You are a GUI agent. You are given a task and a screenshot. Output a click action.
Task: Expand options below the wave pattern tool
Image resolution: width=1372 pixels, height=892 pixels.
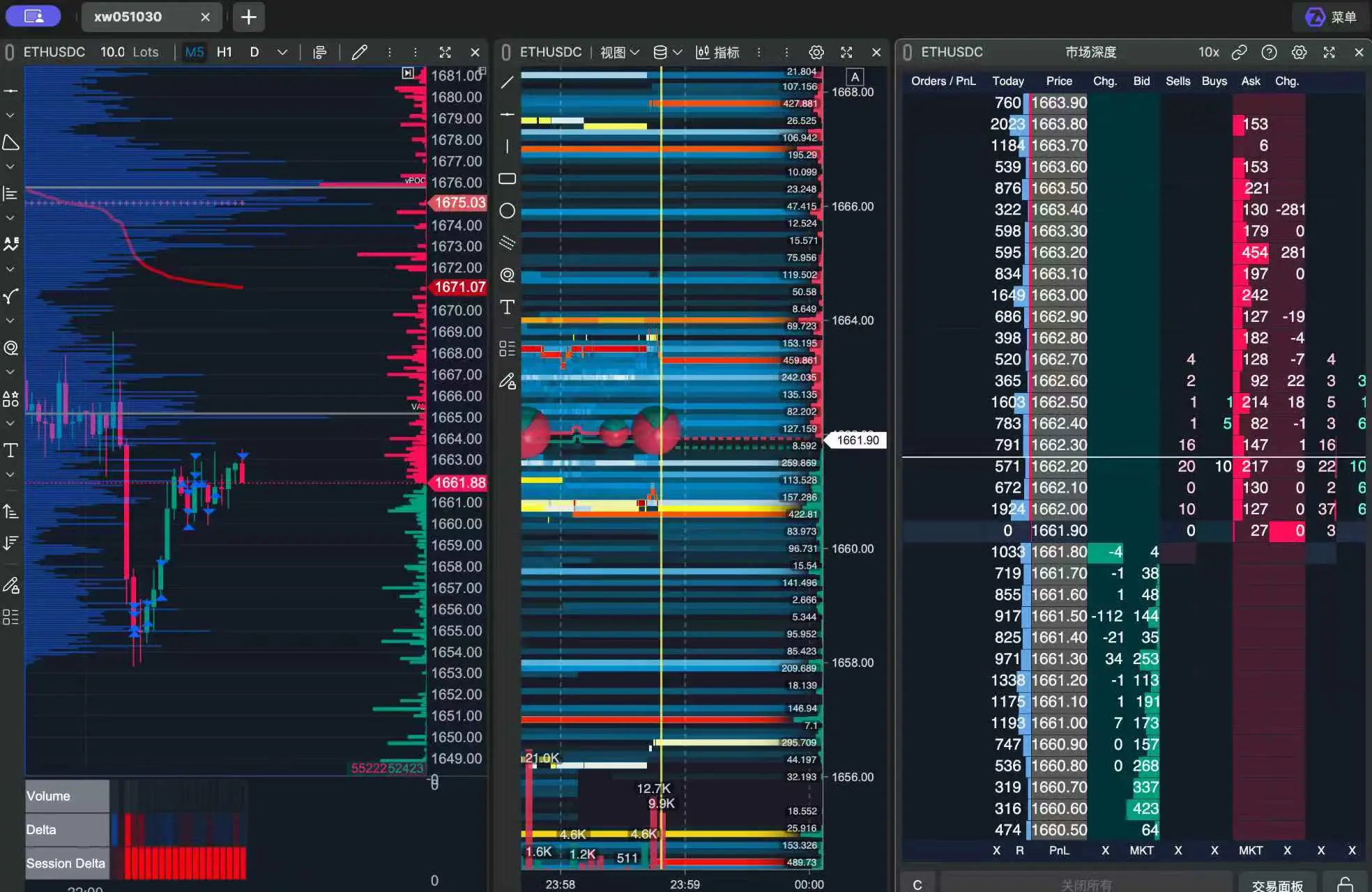(10, 269)
